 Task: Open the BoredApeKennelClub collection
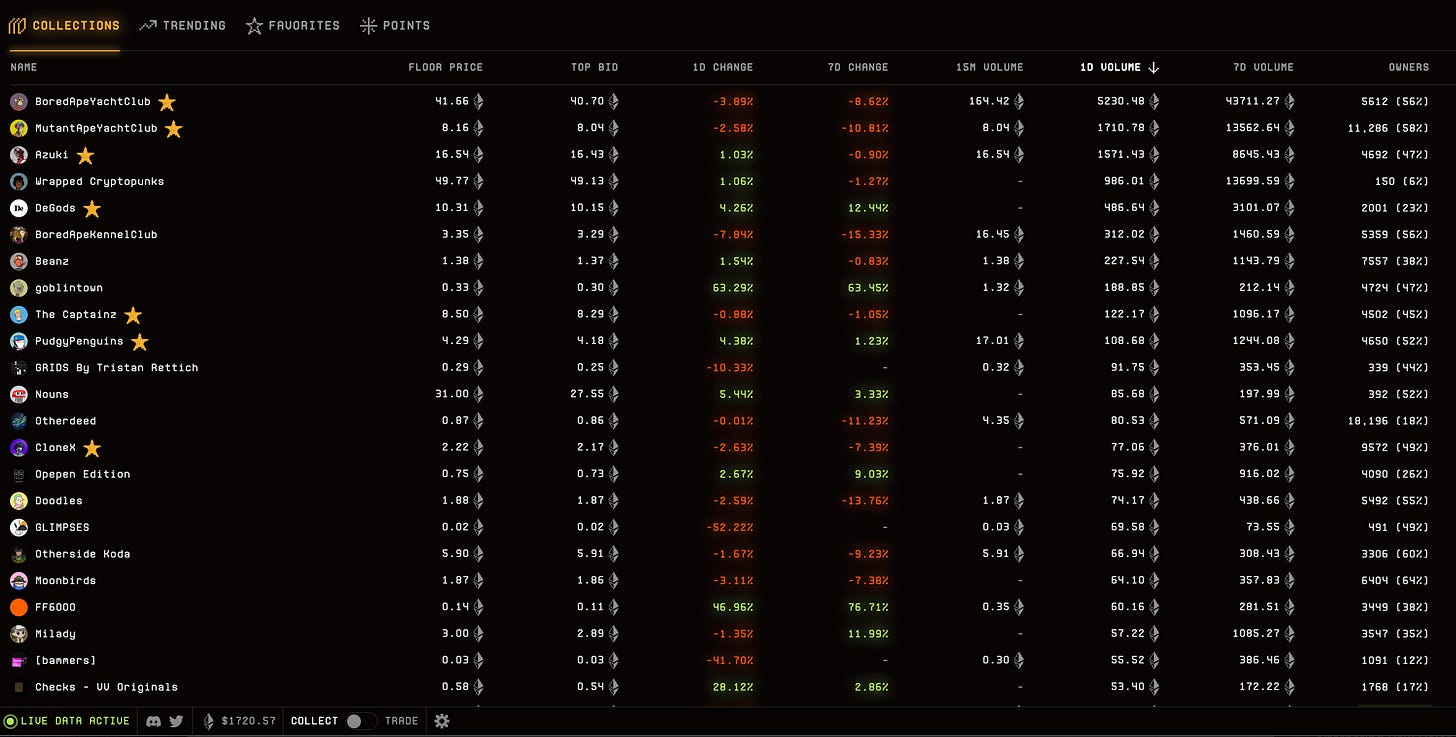96,235
